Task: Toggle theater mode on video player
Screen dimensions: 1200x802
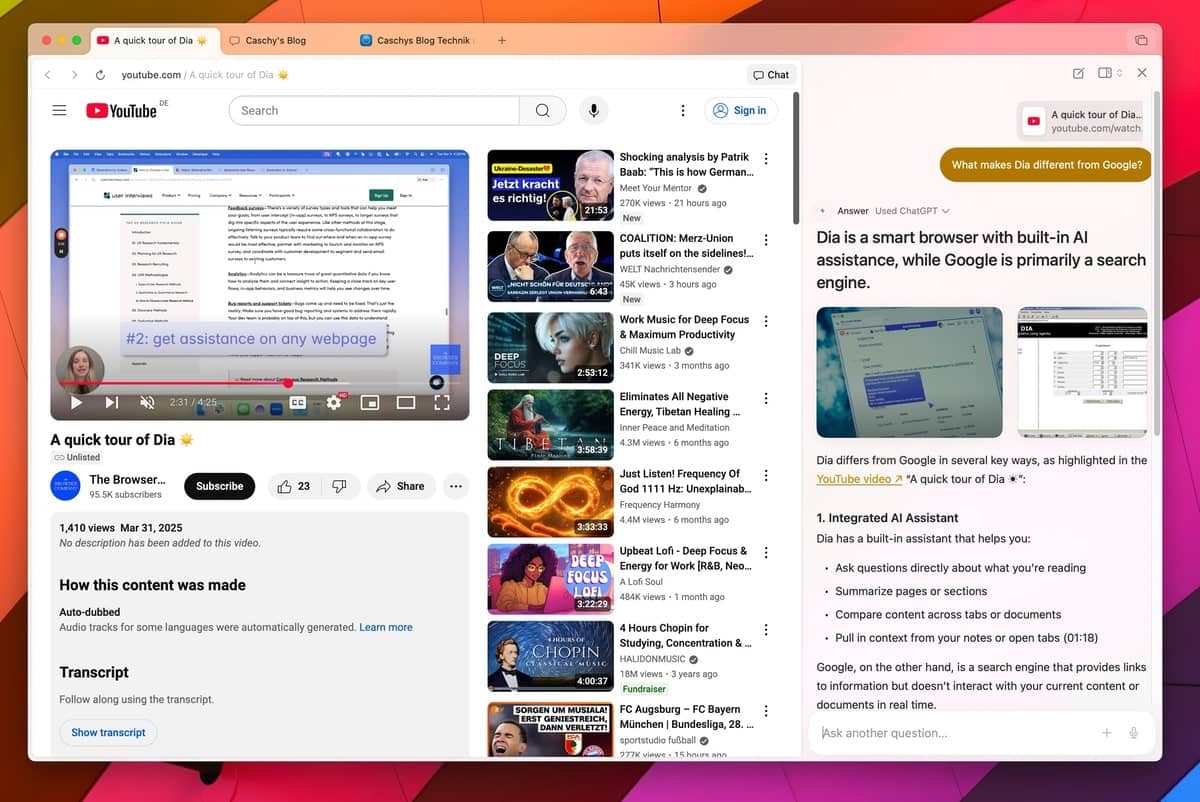Action: point(405,402)
